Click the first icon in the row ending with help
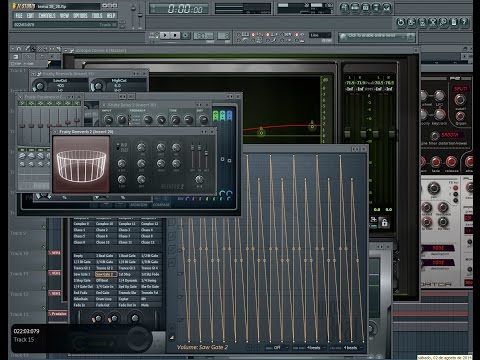480x360 pixels. click(400, 22)
